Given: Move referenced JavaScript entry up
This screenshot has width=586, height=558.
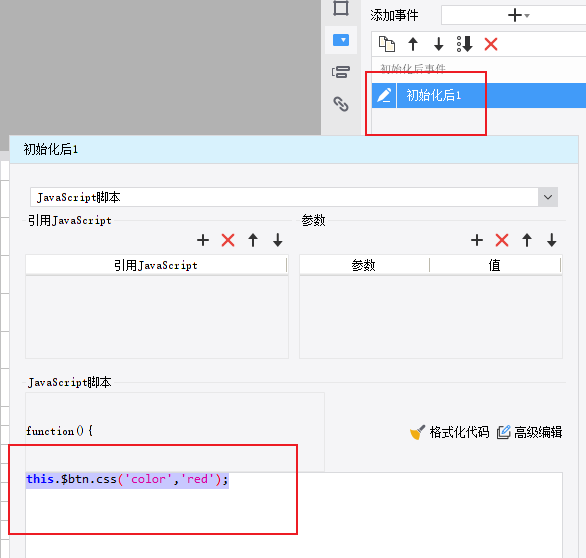Looking at the screenshot, I should [253, 240].
